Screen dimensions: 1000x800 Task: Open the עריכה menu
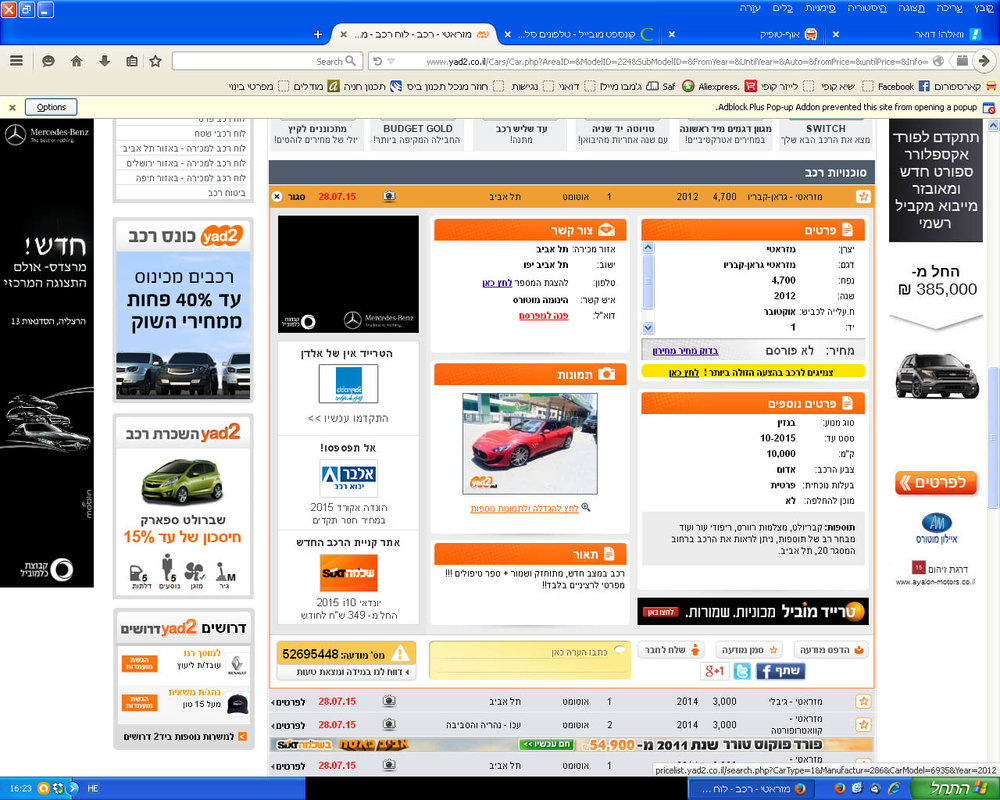coord(949,8)
